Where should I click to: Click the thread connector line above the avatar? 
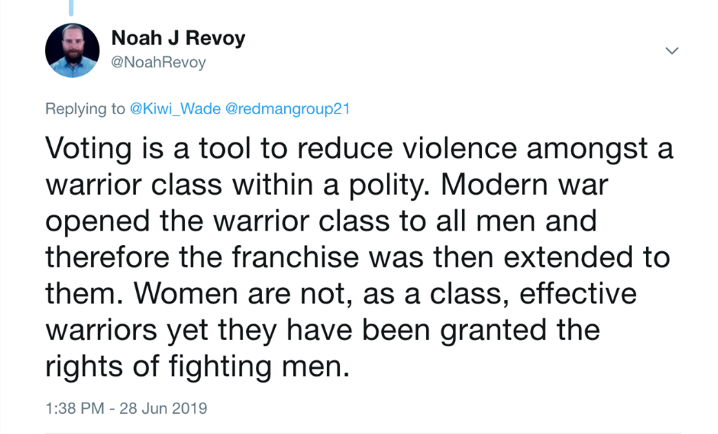(x=73, y=7)
